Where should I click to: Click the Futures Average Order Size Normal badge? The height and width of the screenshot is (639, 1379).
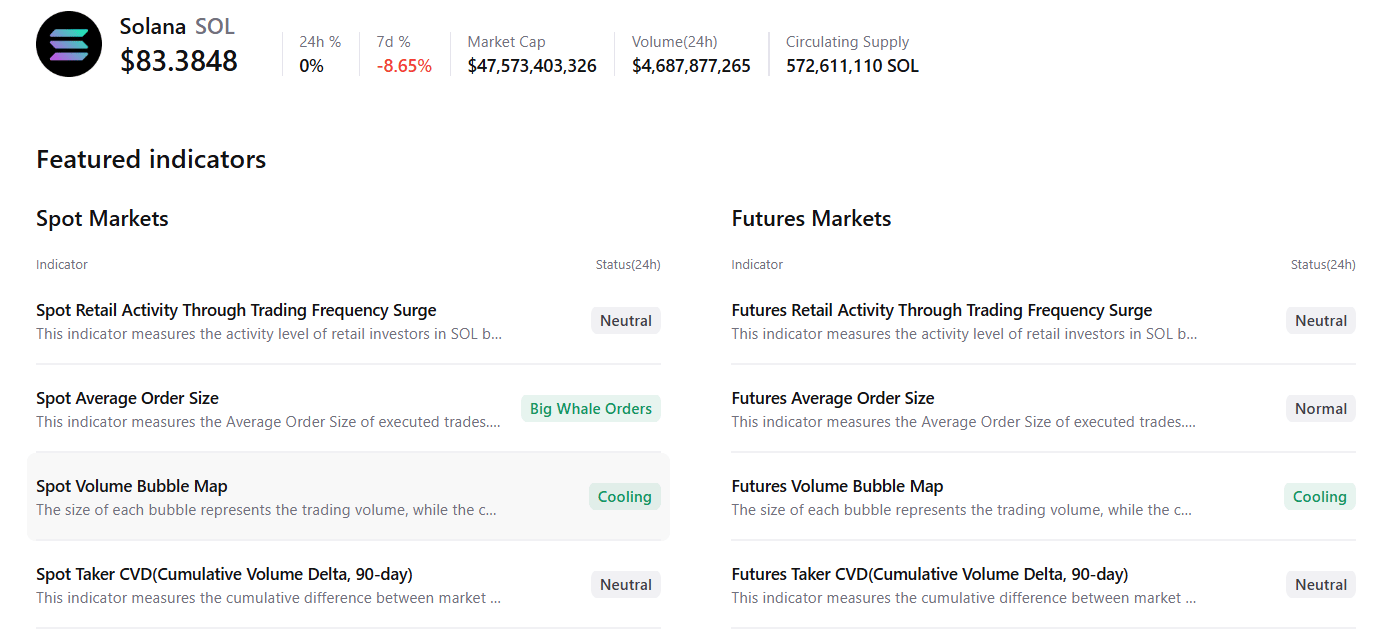point(1320,409)
